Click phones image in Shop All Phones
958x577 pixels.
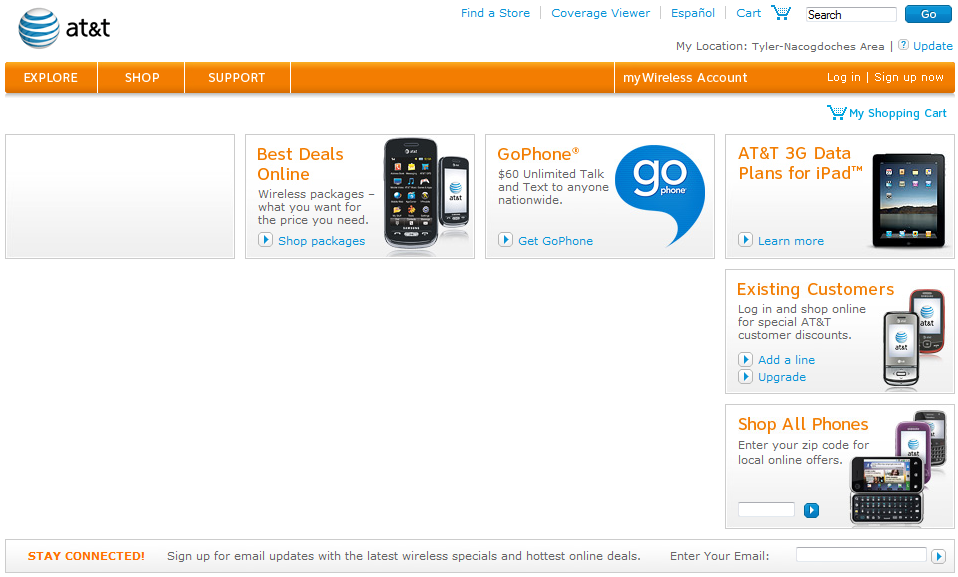tap(898, 468)
